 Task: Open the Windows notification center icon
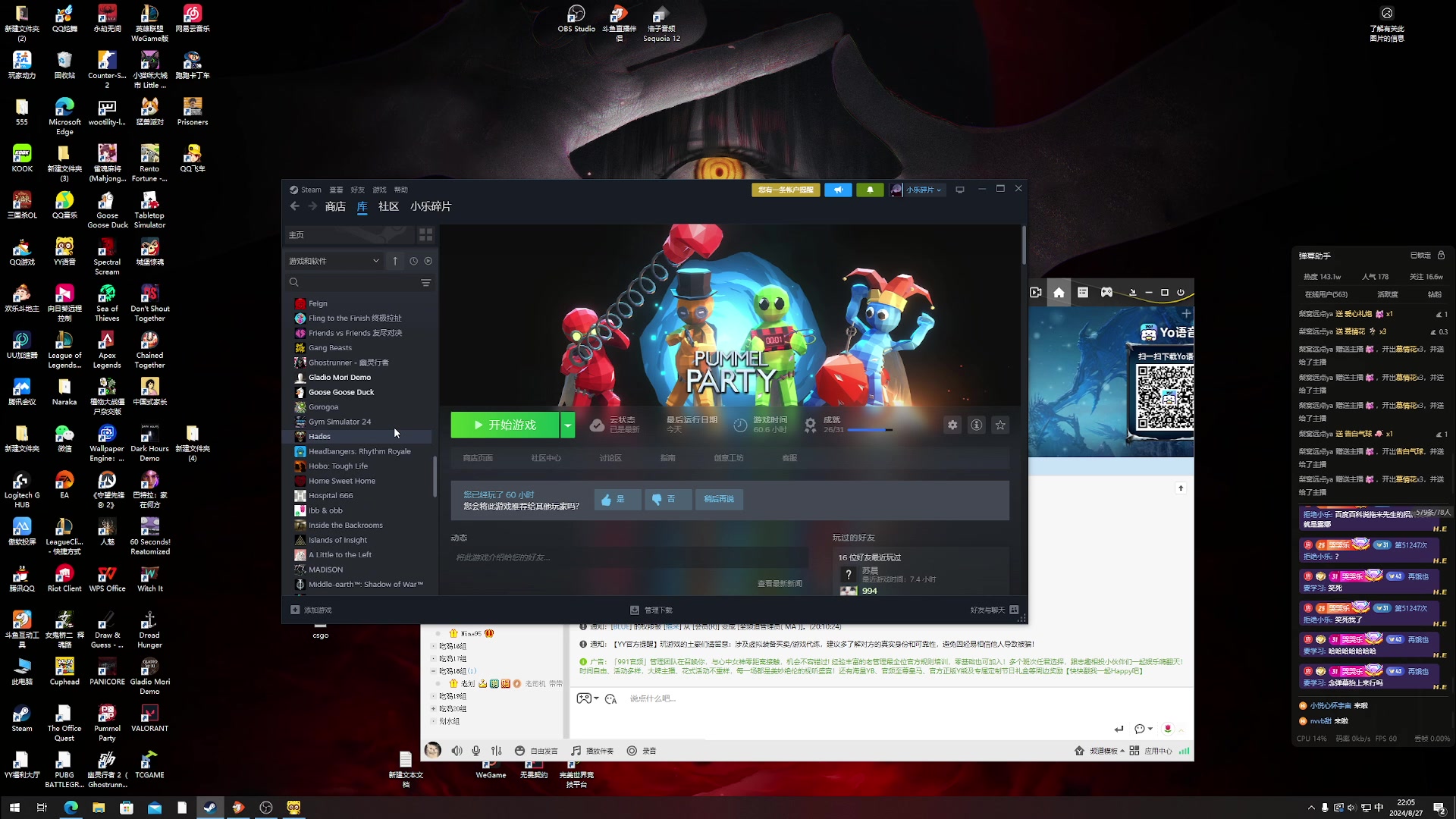1439,808
